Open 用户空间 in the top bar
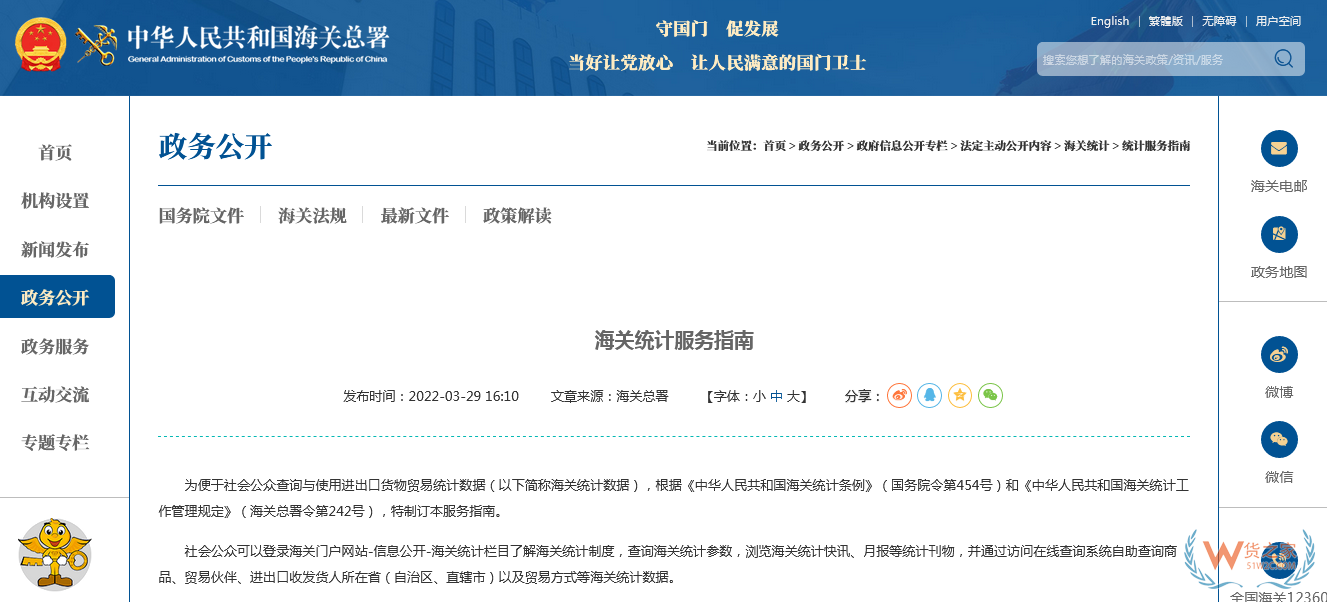Screen dimensions: 1327x602 click(x=1277, y=20)
